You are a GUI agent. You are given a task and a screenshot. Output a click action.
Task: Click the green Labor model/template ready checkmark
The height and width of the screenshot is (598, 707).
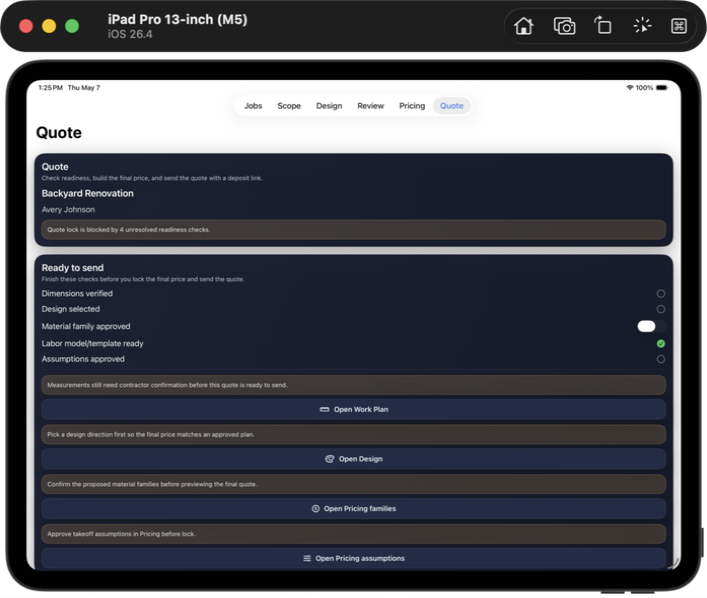point(661,344)
